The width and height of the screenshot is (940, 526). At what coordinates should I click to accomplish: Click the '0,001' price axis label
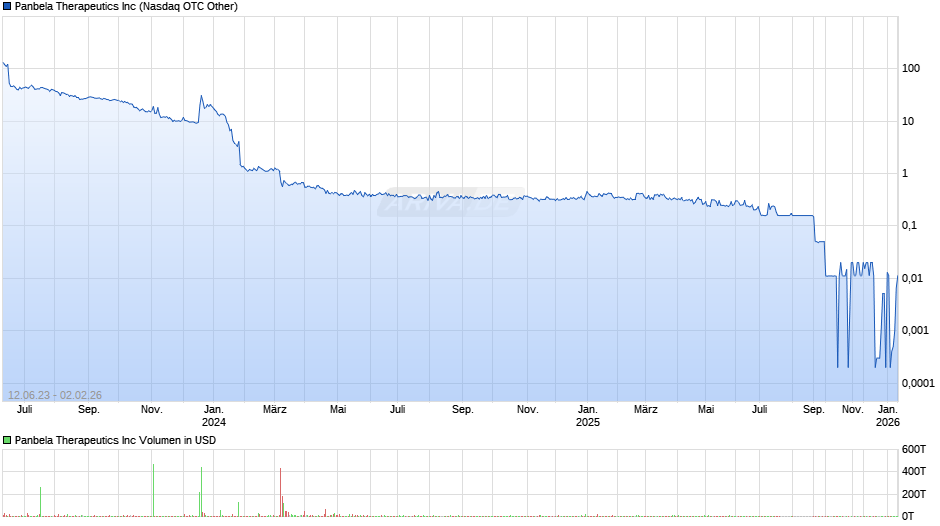[x=915, y=330]
